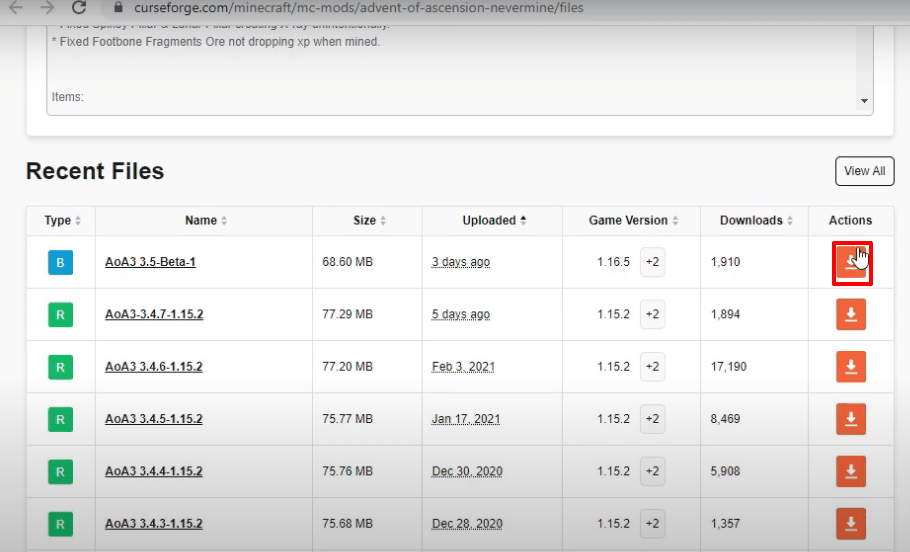Click the '3 days ago' upload date
The height and width of the screenshot is (552, 910).
461,262
